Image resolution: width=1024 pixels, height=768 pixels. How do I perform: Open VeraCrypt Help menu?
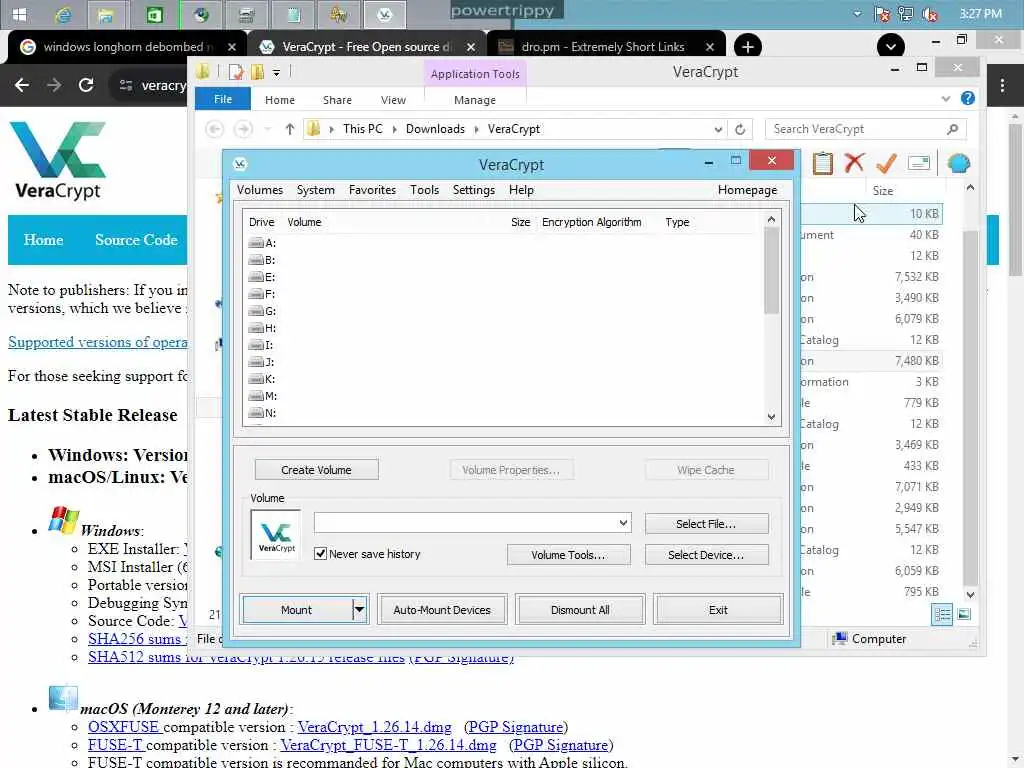[x=521, y=190]
